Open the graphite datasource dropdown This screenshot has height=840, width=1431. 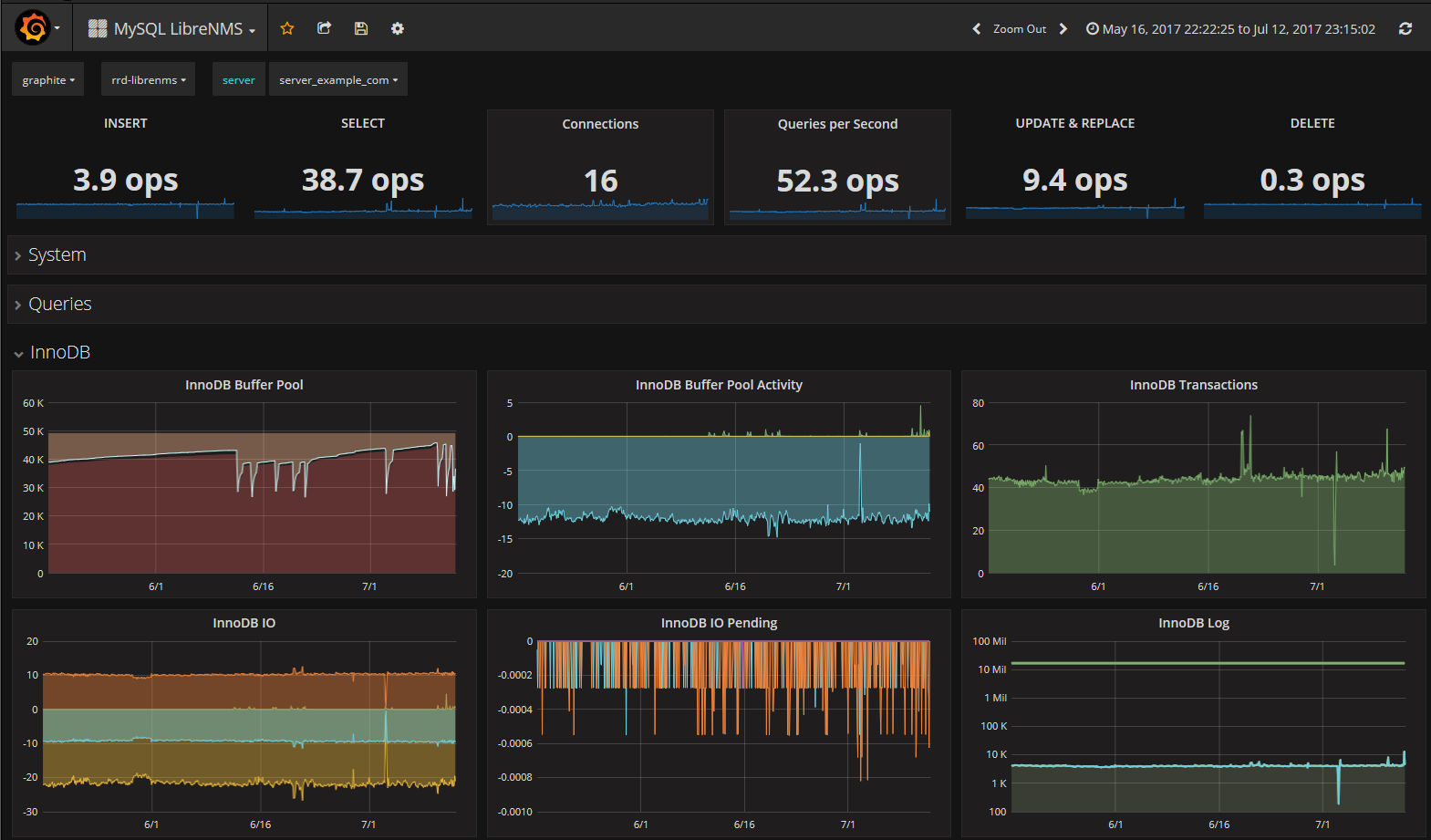coord(48,80)
